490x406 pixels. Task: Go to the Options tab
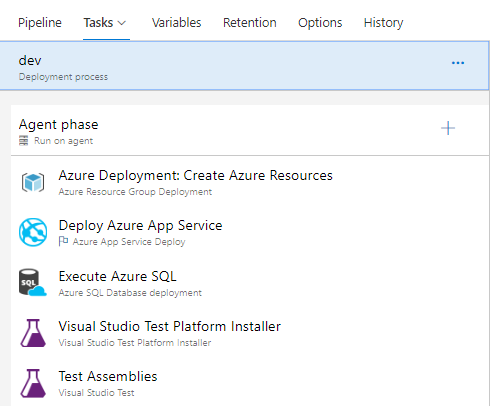pos(320,23)
